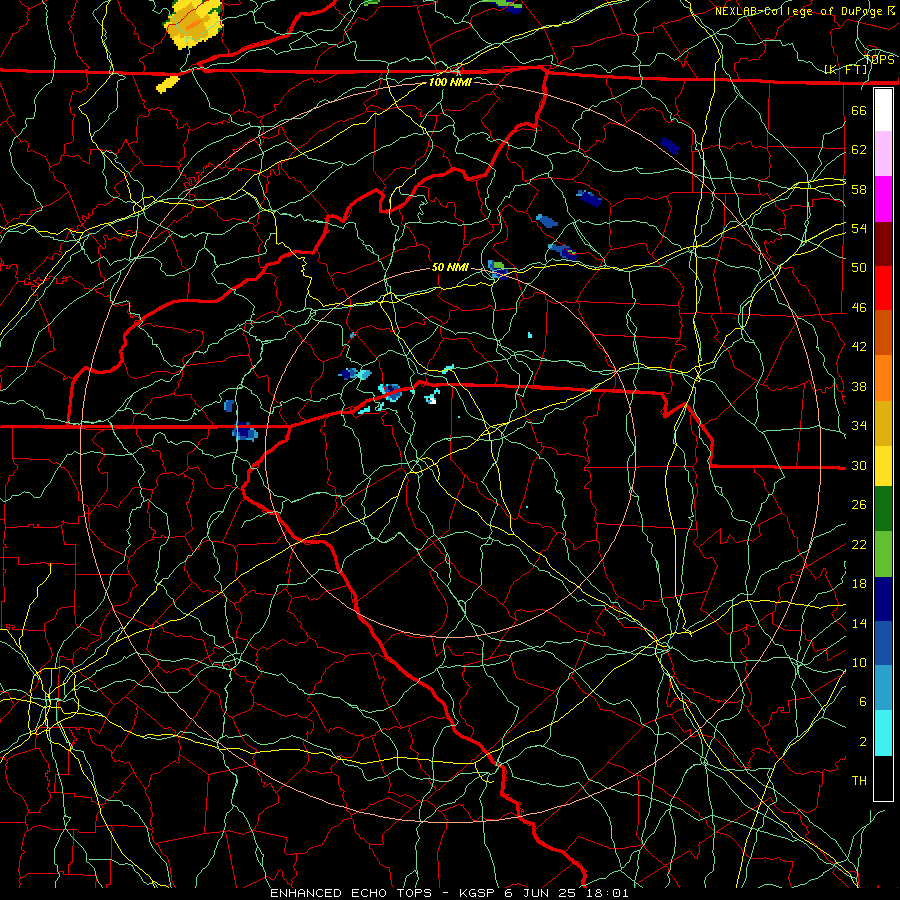Click the legend value 34

point(859,425)
